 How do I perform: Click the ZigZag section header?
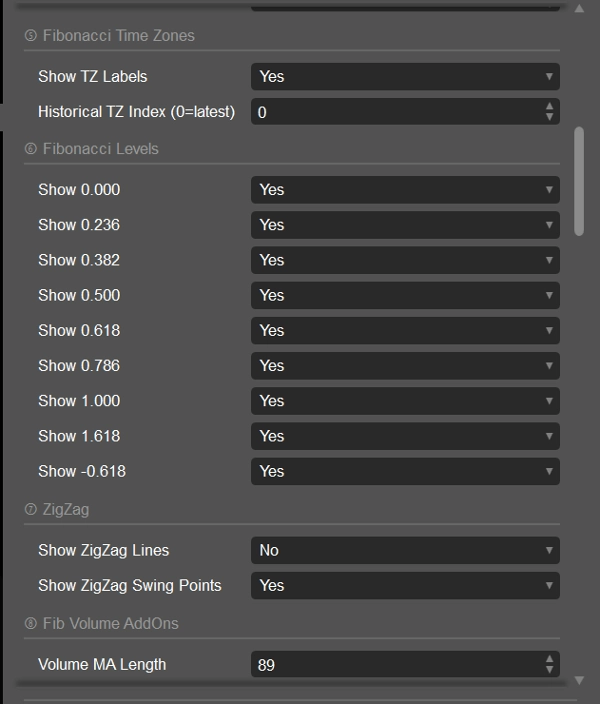tap(57, 510)
